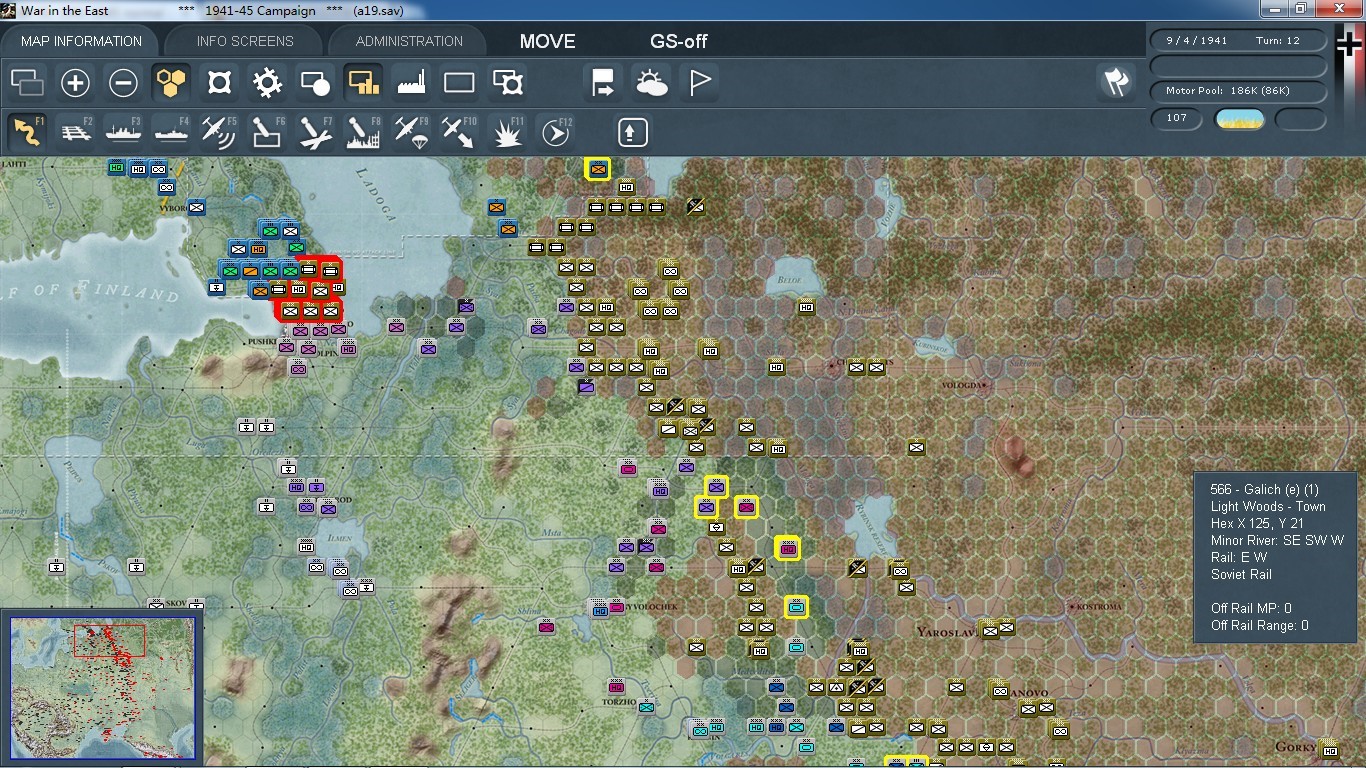The image size is (1366, 768).
Task: Click the minimap in the corner
Action: pyautogui.click(x=102, y=687)
